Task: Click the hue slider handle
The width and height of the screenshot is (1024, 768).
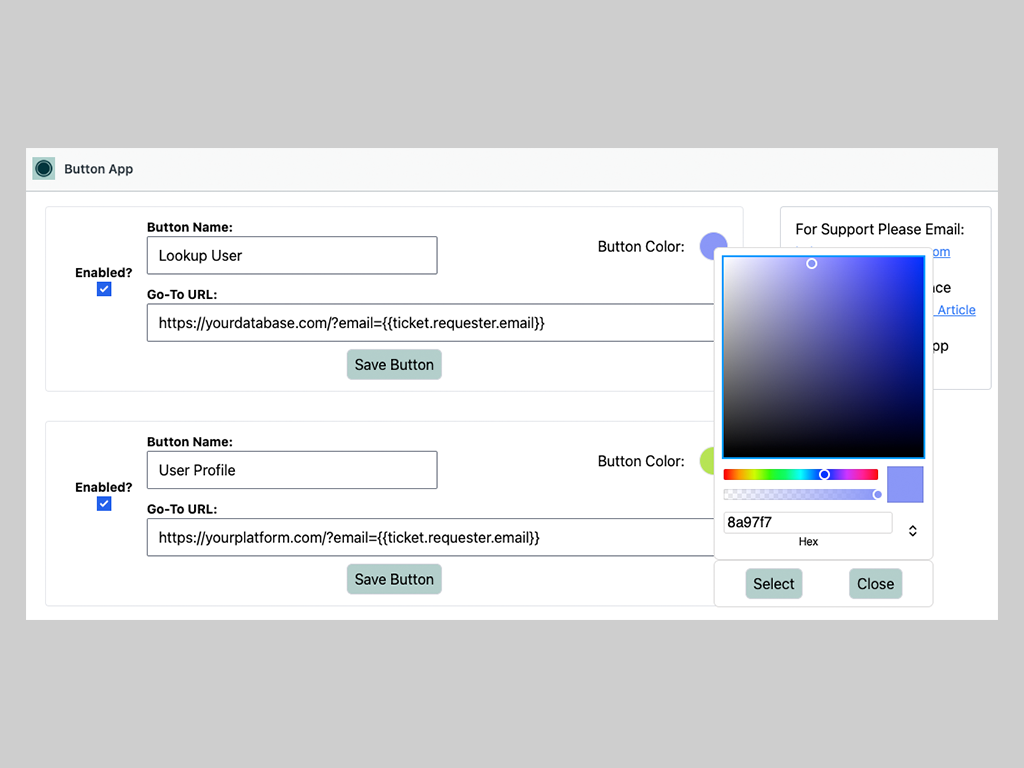Action: 824,474
